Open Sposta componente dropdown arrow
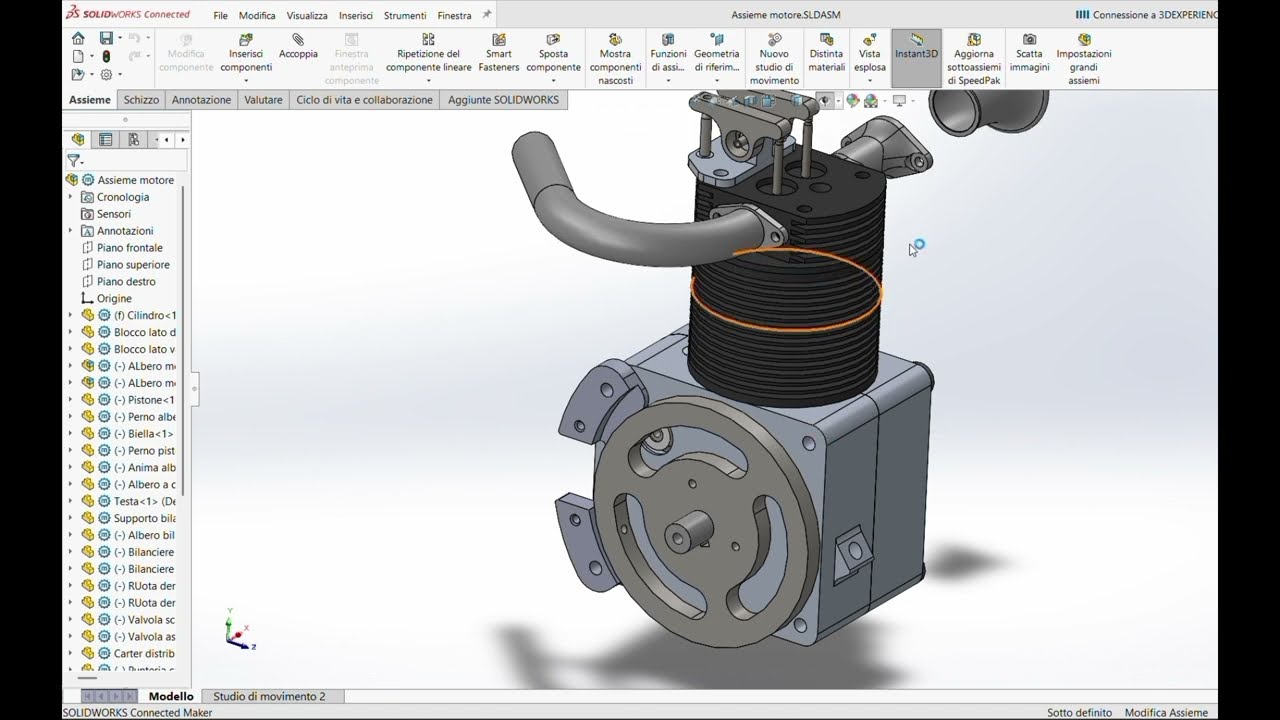This screenshot has width=1280, height=720. coord(553,81)
